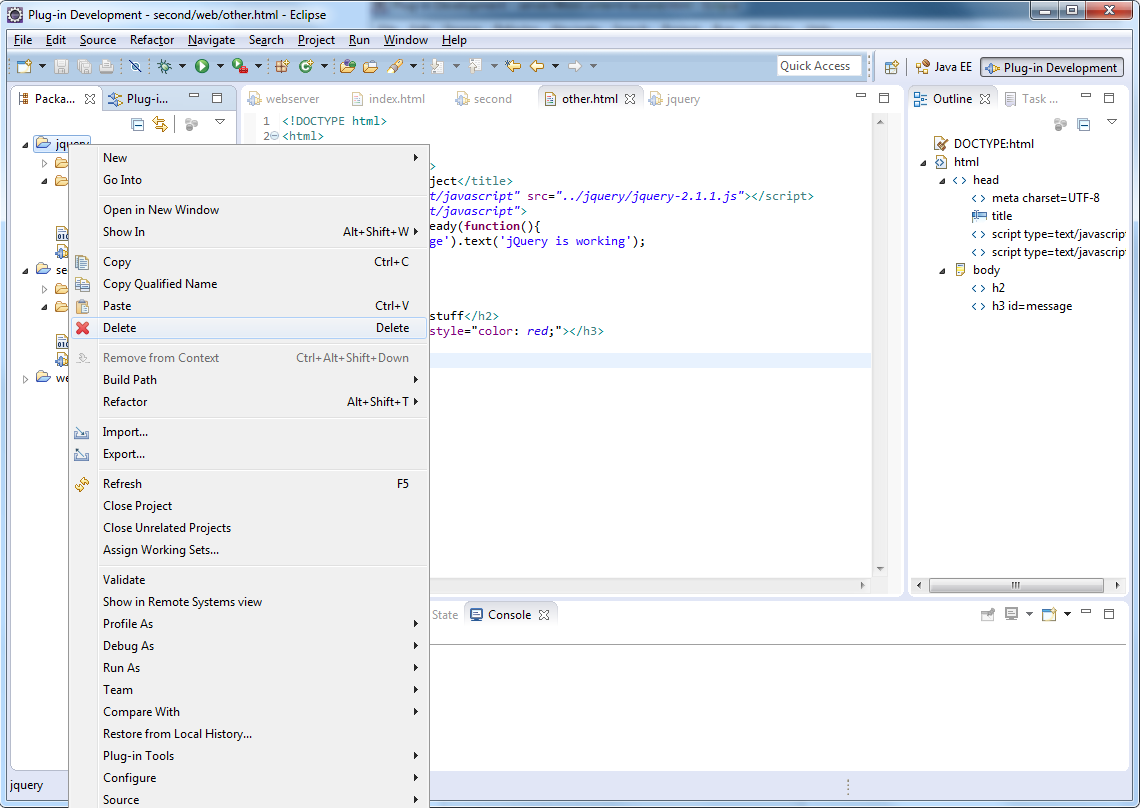Click the editor vertical scrollbar down arrow
The image size is (1140, 808).
880,569
